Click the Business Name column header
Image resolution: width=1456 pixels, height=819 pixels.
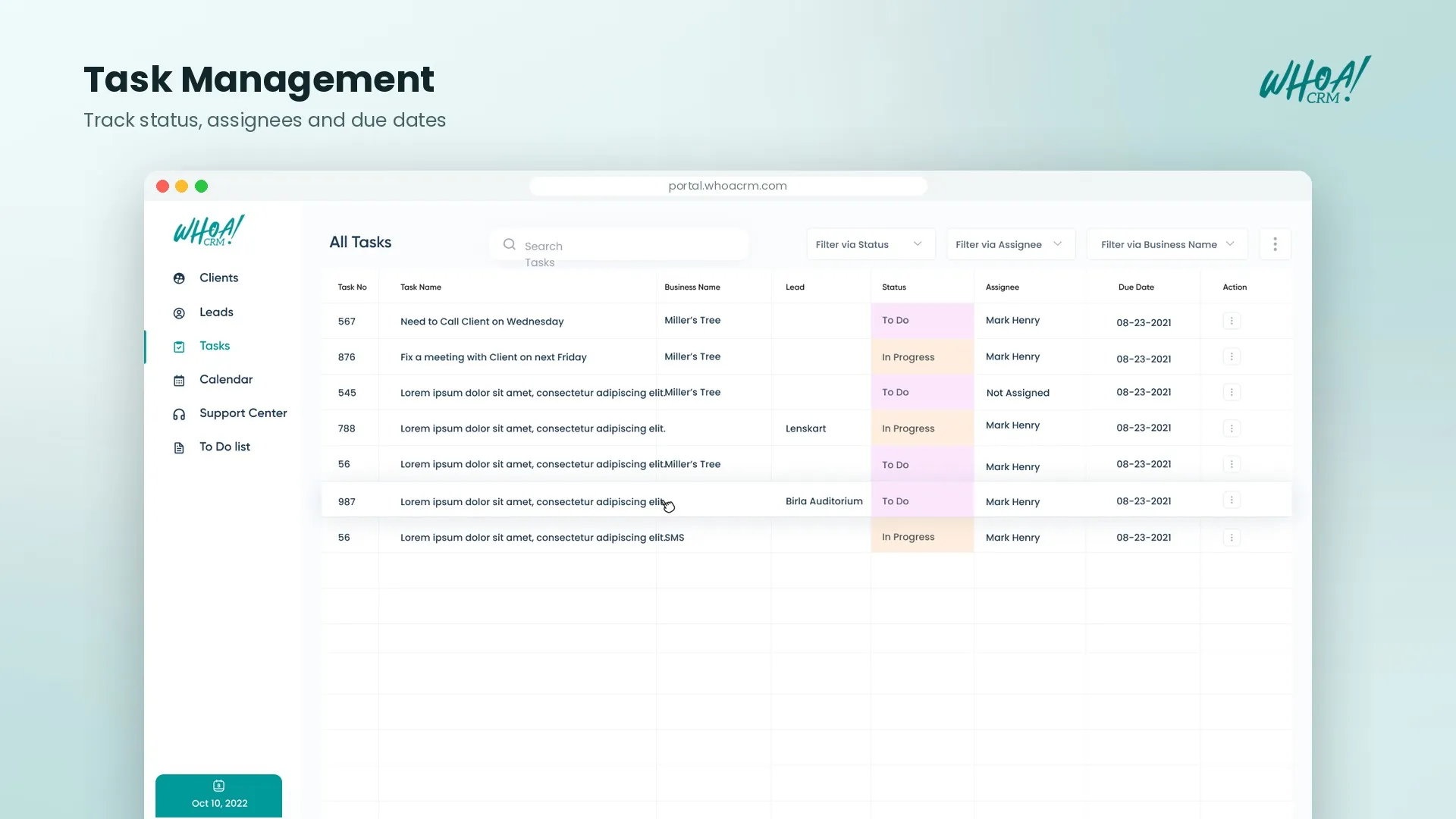point(692,287)
